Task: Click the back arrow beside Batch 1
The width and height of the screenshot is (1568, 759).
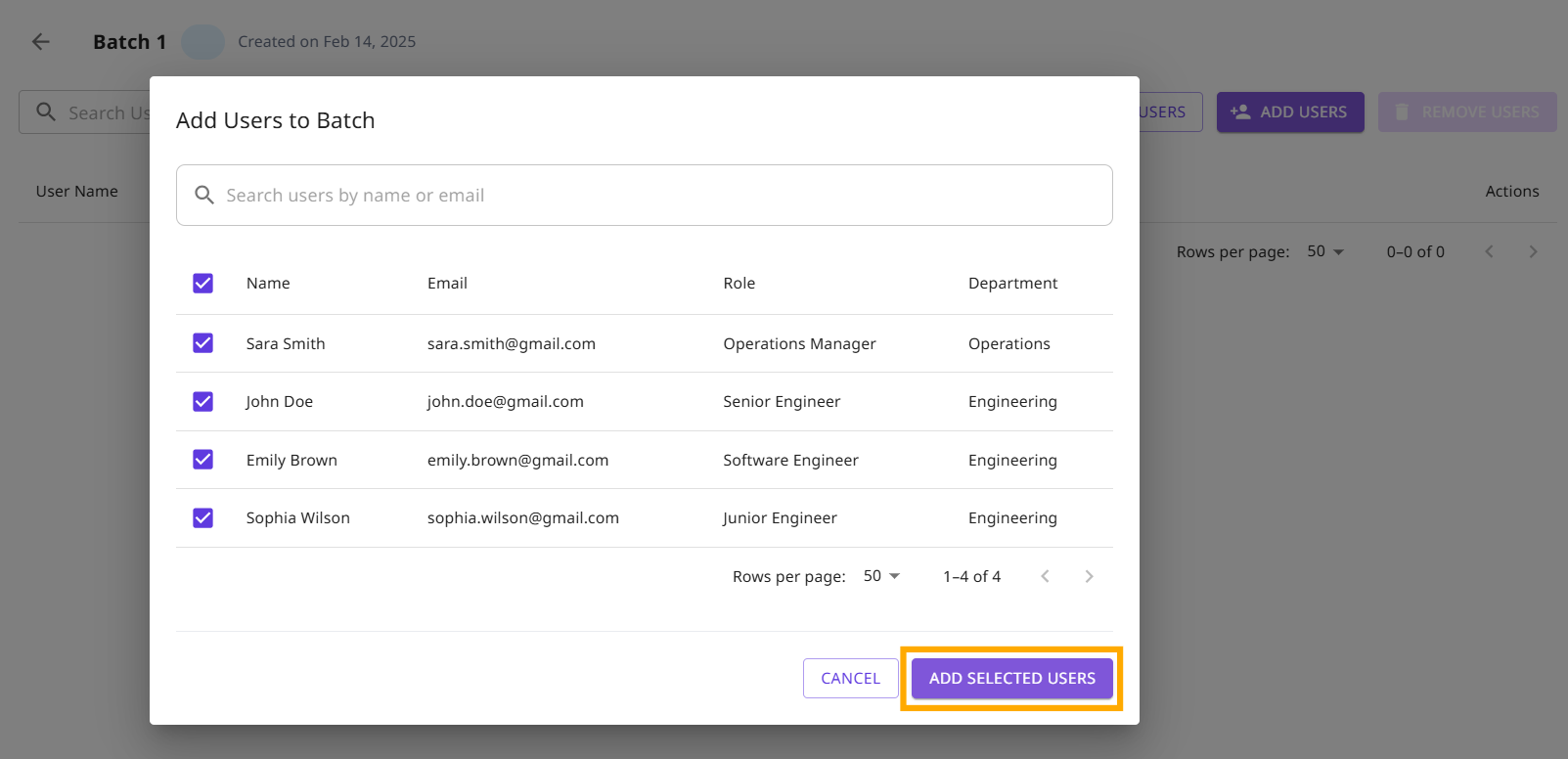Action: (41, 41)
